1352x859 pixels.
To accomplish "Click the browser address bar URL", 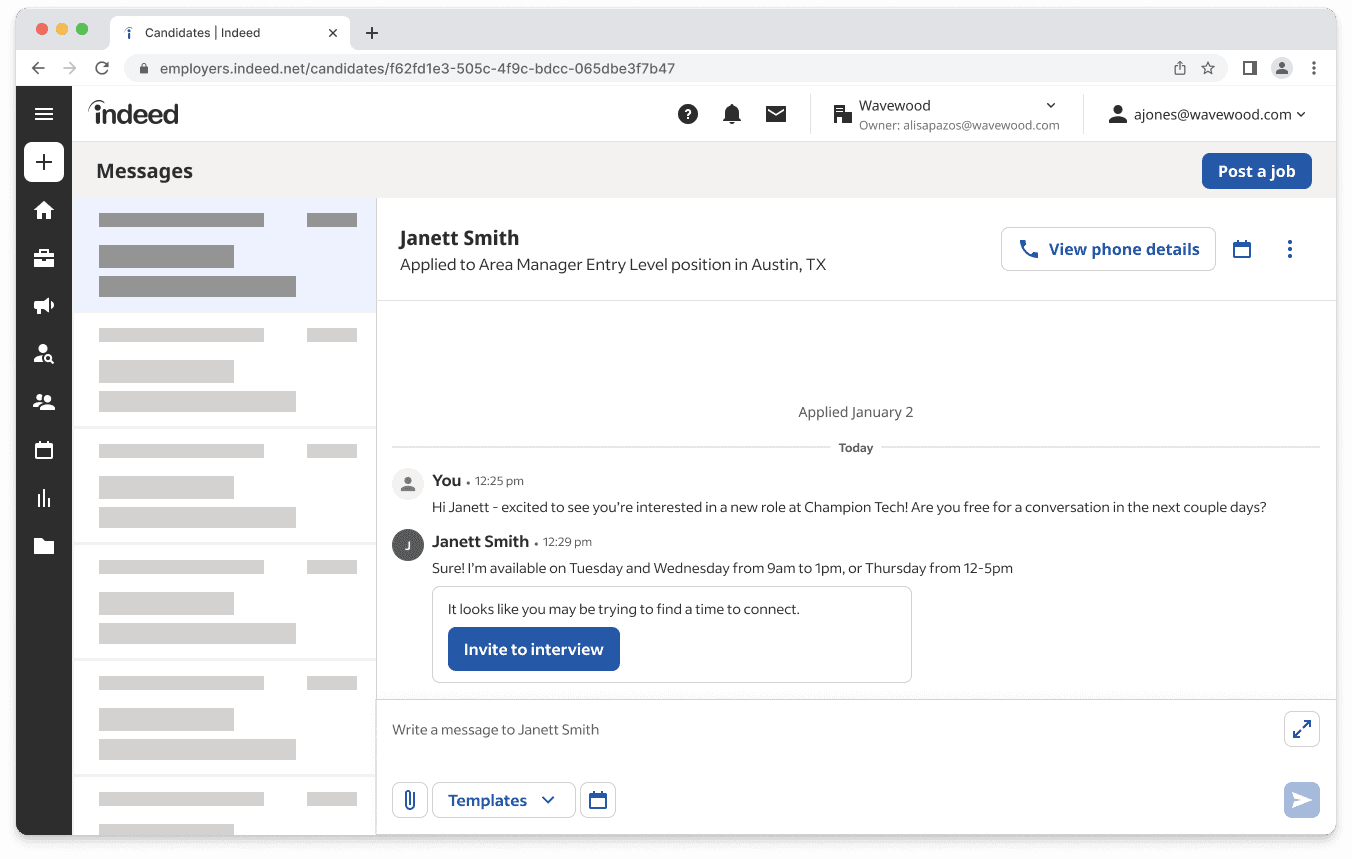I will [x=417, y=69].
